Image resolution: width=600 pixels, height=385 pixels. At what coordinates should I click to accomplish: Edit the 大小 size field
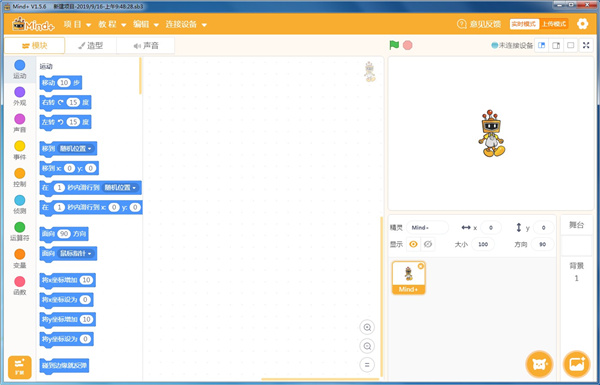(483, 244)
